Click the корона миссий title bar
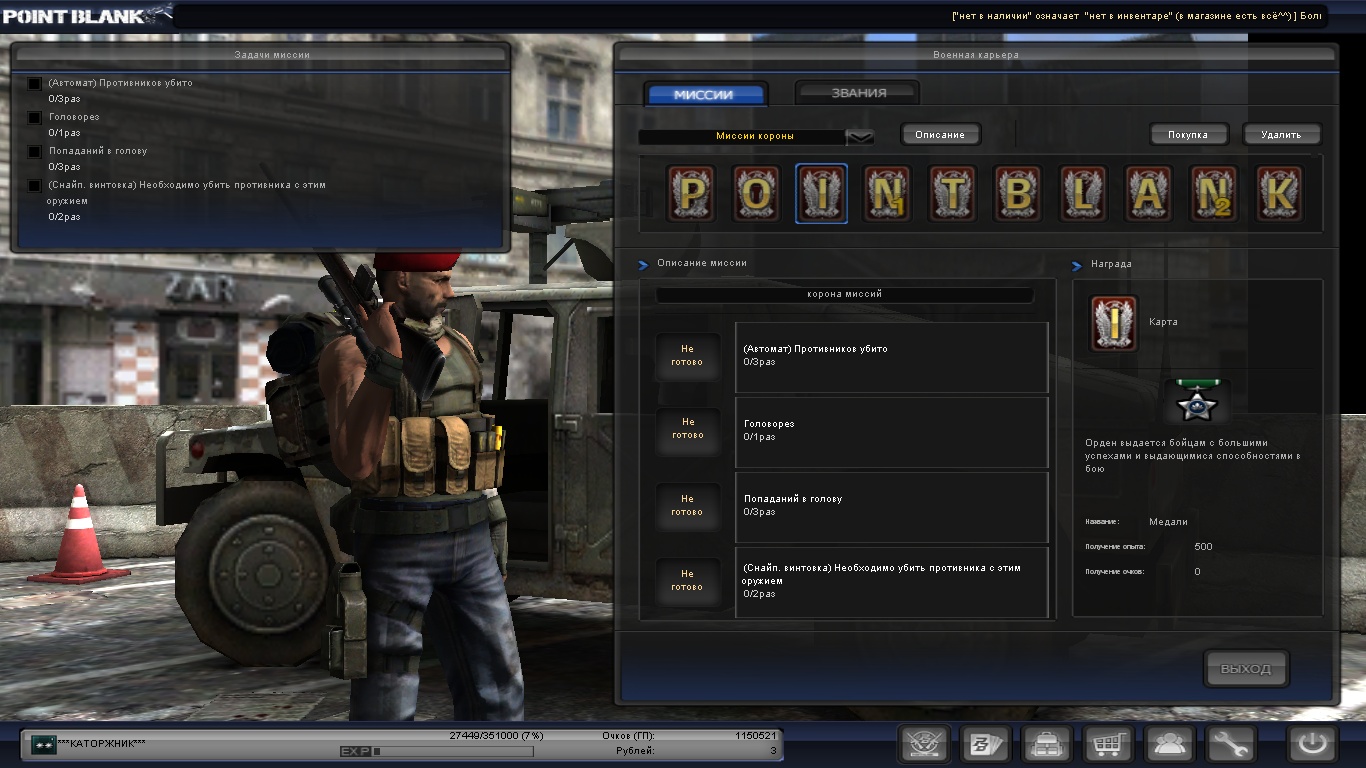The height and width of the screenshot is (768, 1366). coord(845,295)
